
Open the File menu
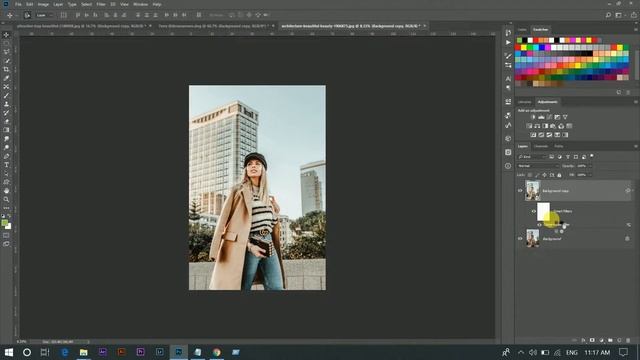click(18, 4)
